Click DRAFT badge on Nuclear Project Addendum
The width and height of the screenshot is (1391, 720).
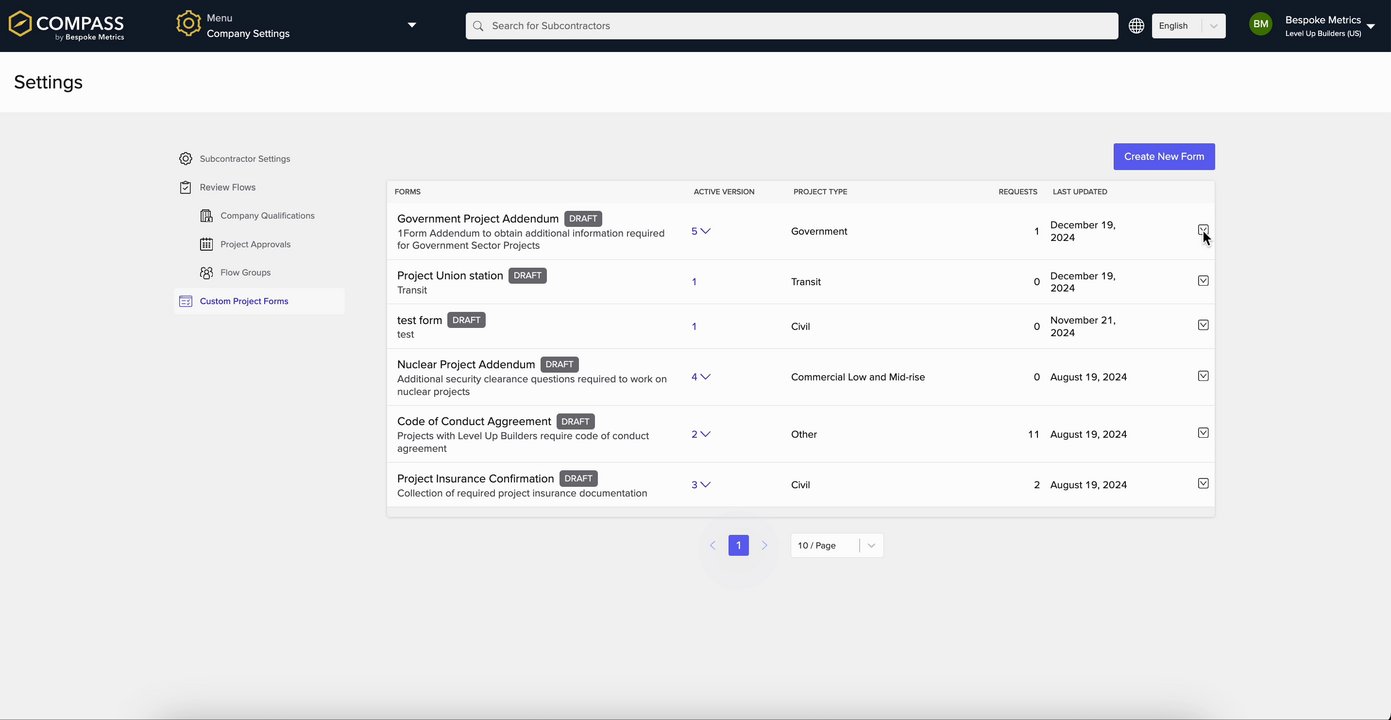click(560, 365)
